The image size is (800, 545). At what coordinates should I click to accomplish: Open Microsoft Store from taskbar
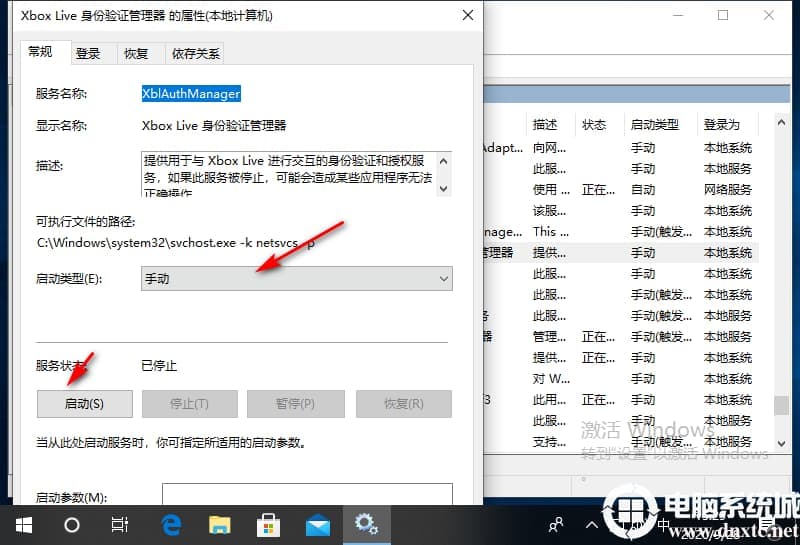click(x=268, y=525)
